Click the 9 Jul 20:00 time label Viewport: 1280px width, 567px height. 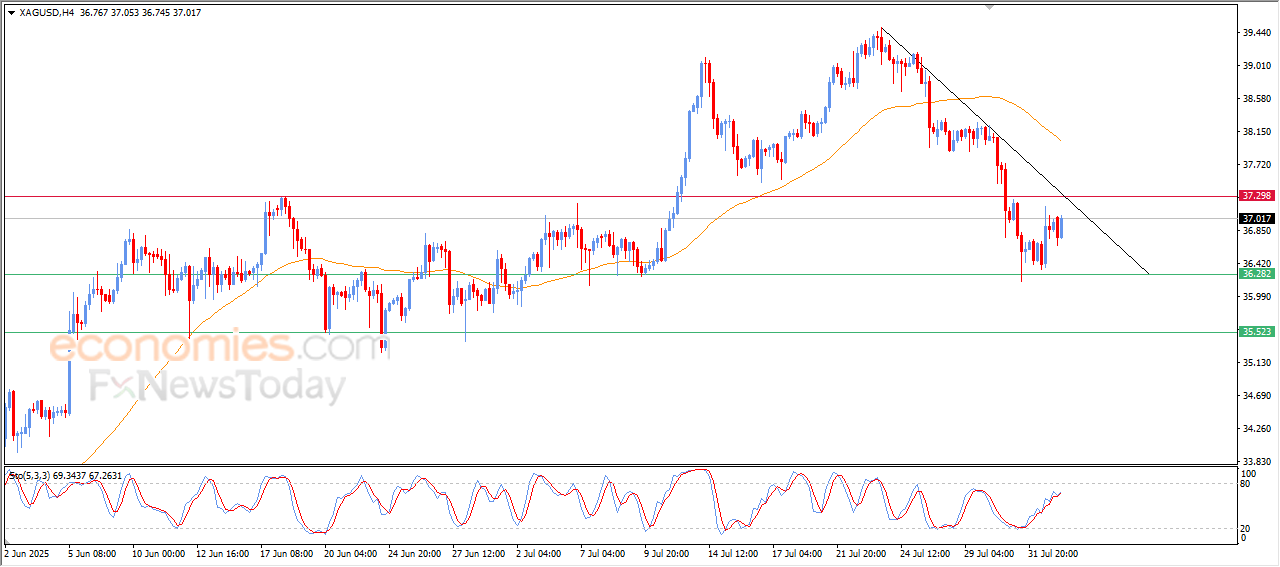tap(669, 552)
